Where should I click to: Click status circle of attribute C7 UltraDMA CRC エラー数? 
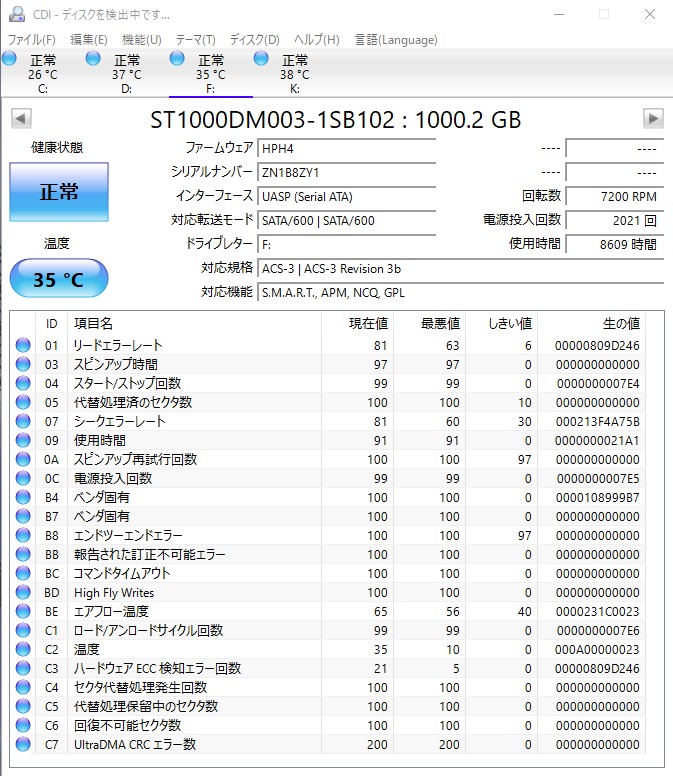click(23, 744)
